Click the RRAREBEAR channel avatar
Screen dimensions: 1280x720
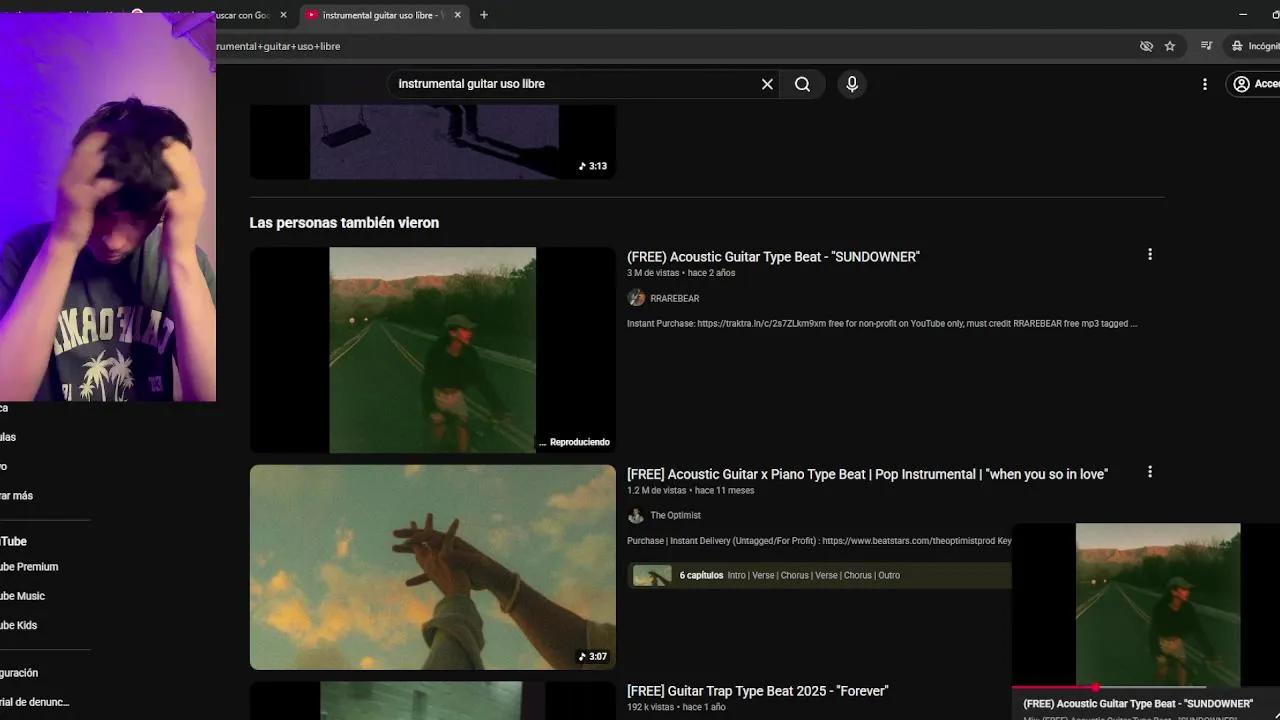pyautogui.click(x=636, y=298)
